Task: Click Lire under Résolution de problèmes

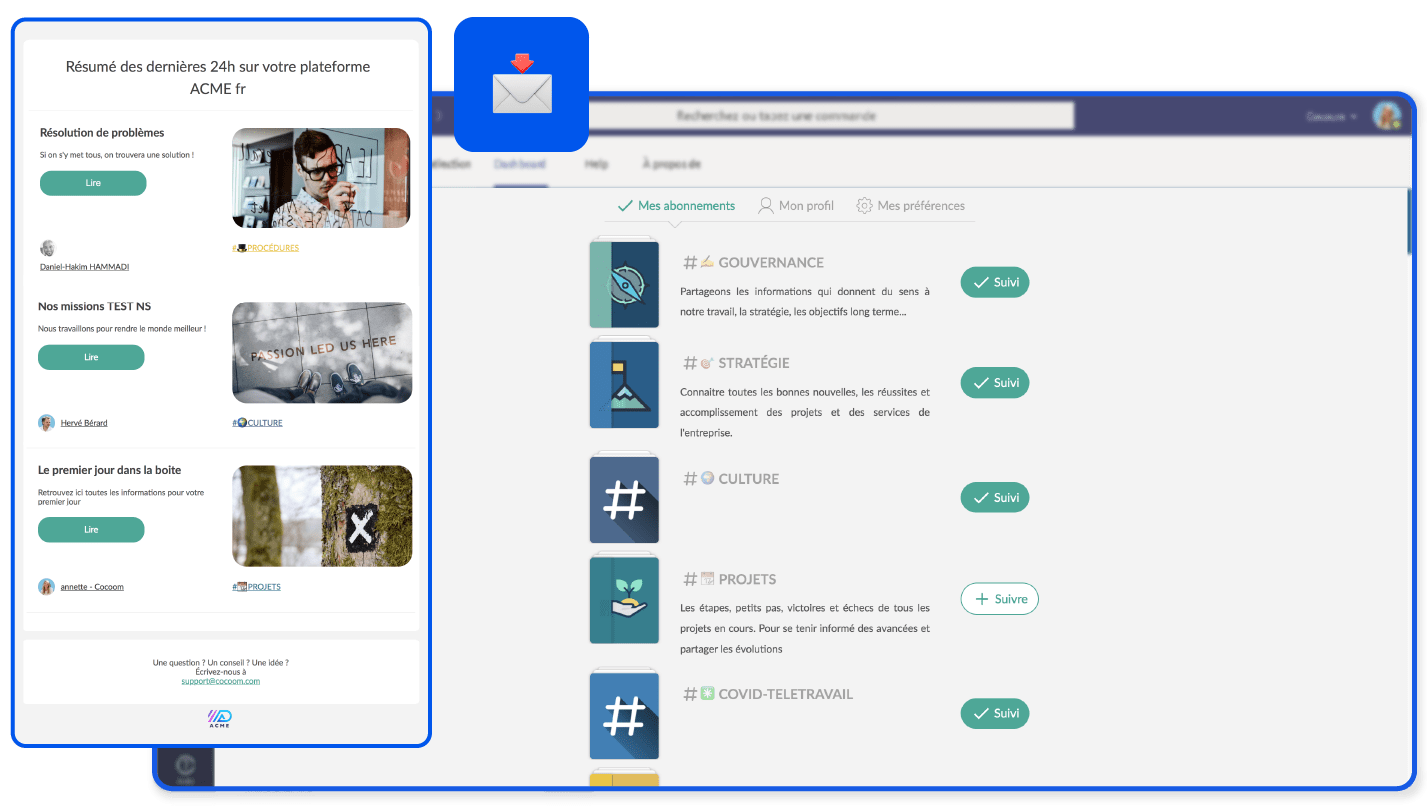Action: [93, 183]
